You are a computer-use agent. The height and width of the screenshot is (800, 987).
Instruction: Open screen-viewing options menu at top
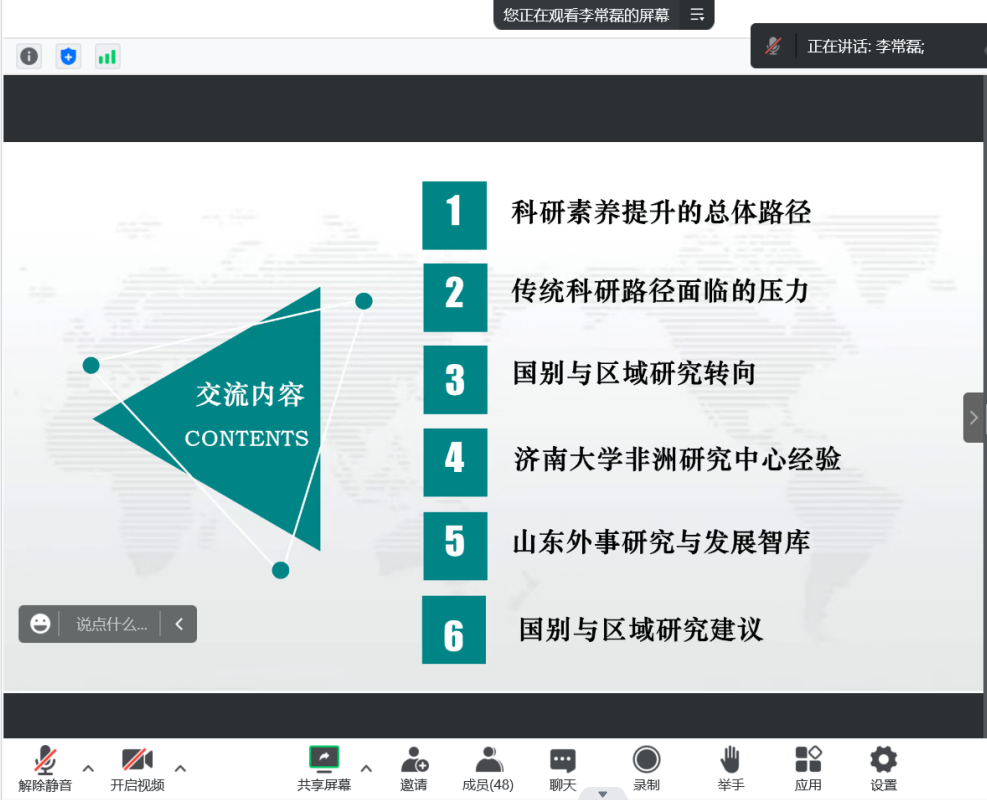[x=697, y=15]
